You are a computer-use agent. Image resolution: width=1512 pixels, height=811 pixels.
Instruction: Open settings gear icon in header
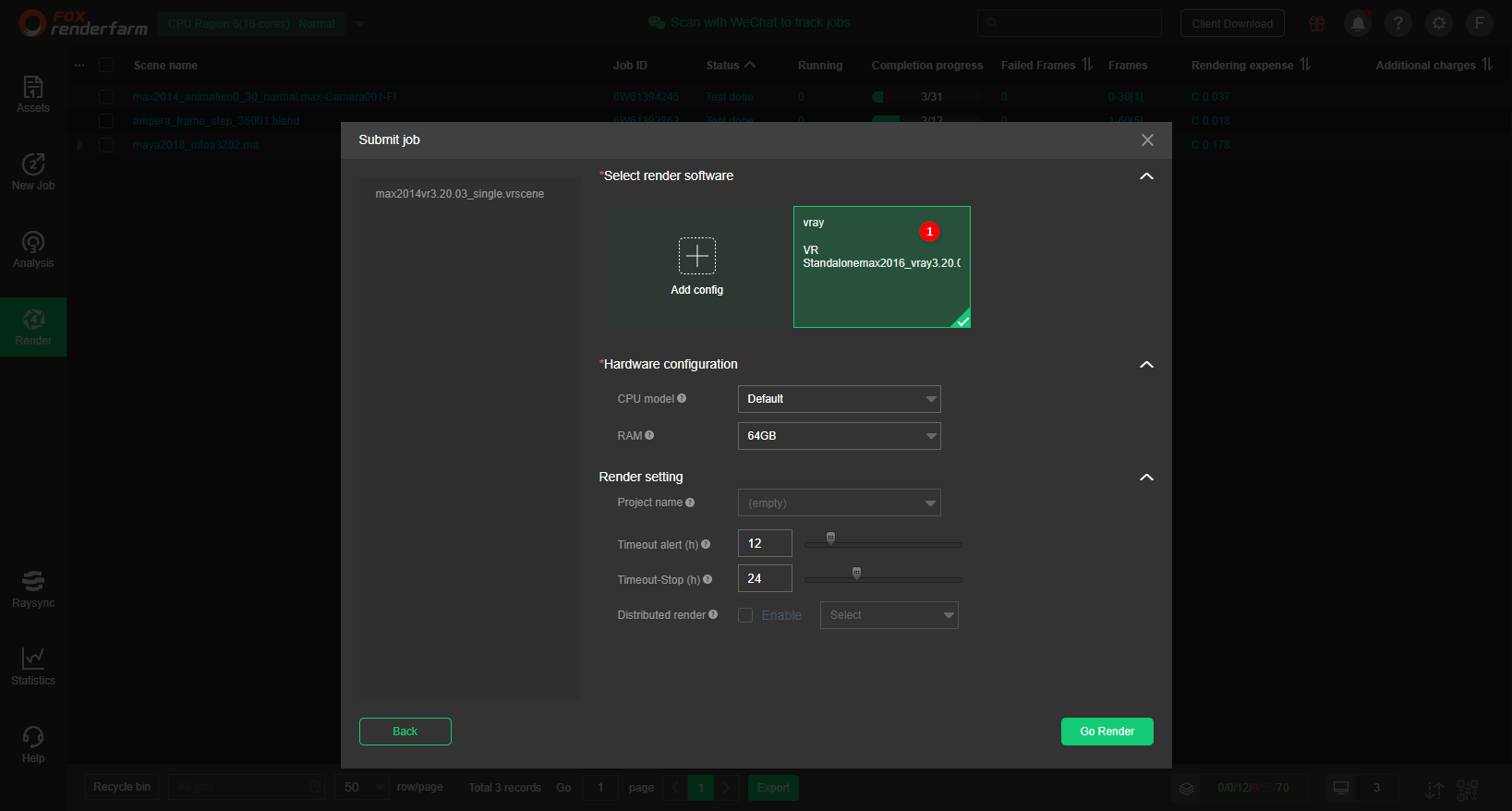pos(1439,23)
